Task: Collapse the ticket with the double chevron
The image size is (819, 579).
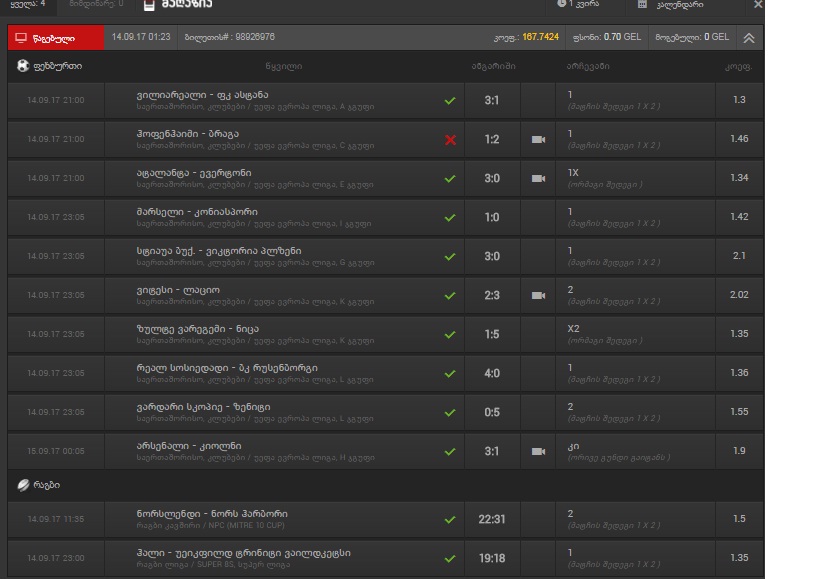Action: point(749,38)
